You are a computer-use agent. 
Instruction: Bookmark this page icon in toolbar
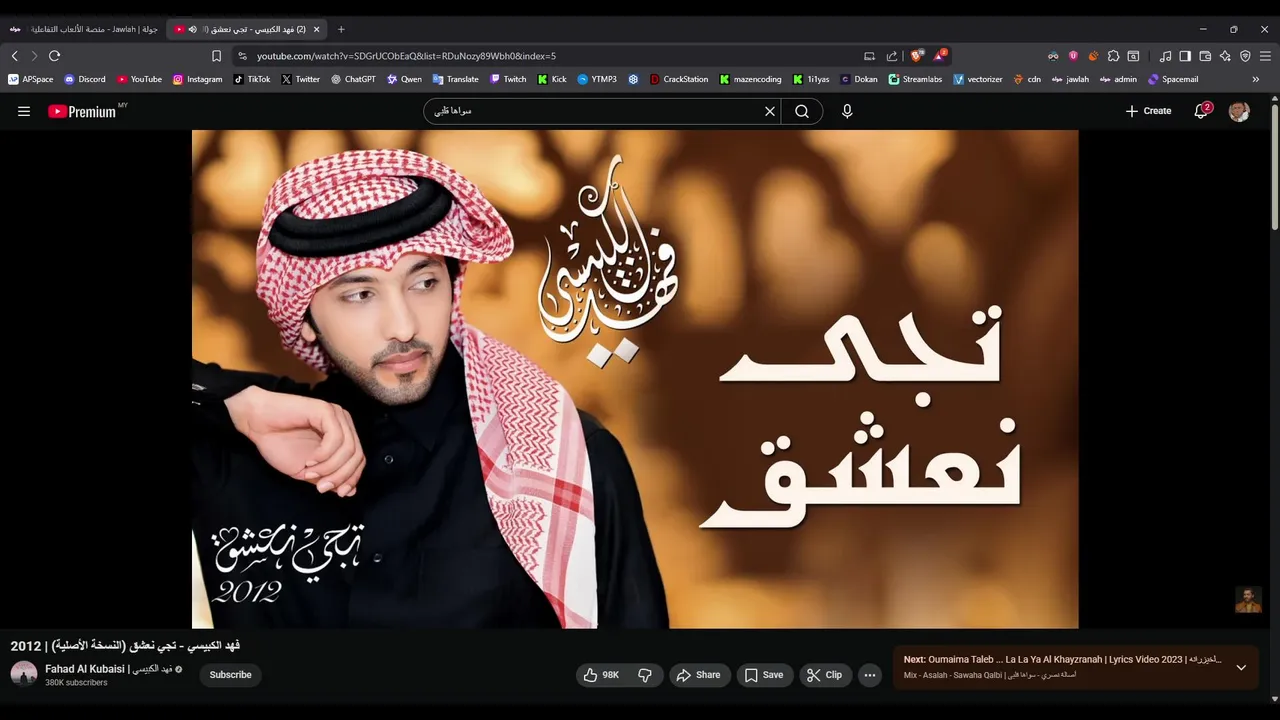pos(216,56)
